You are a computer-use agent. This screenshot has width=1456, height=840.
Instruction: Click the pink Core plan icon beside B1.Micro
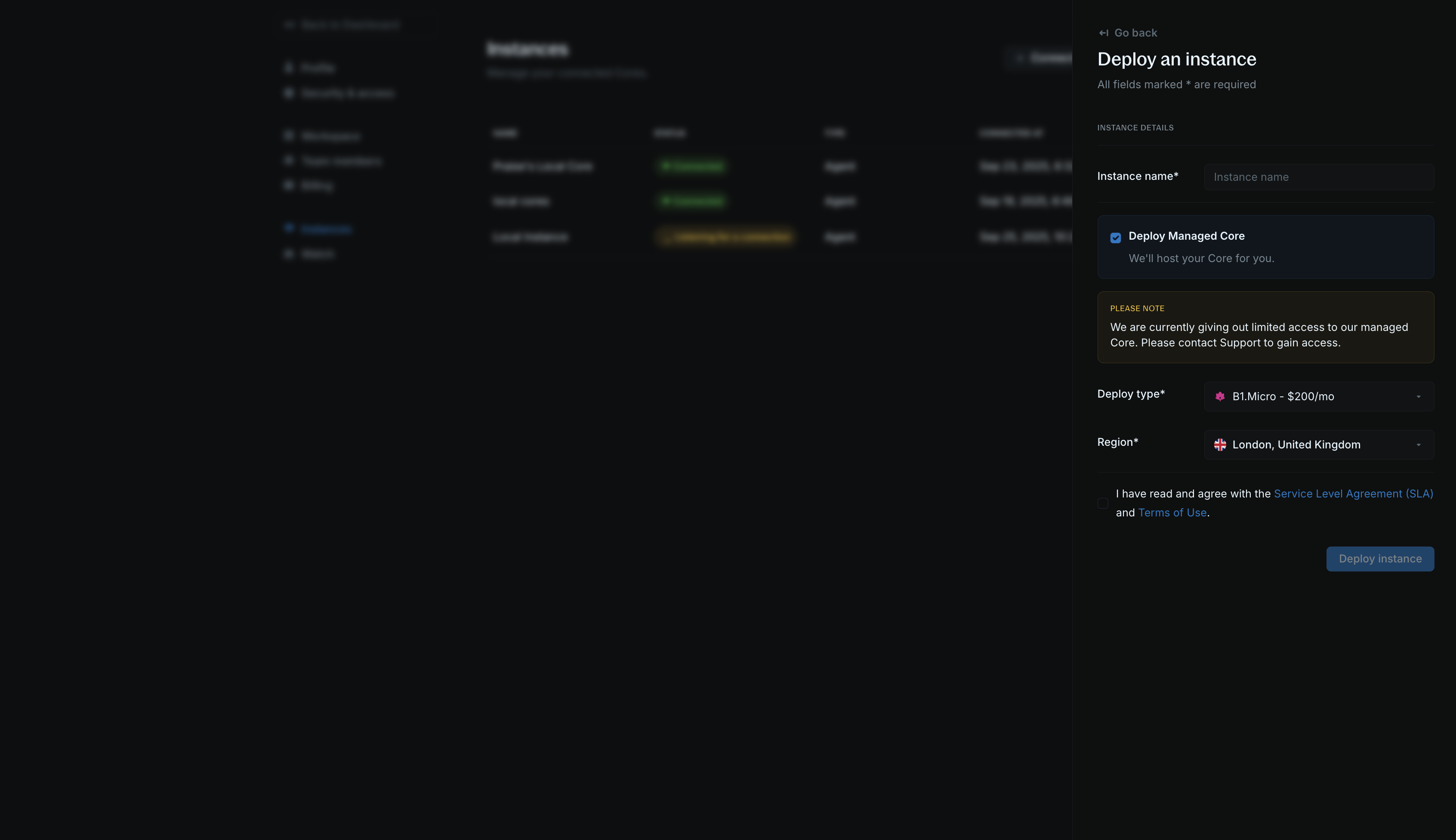1221,396
